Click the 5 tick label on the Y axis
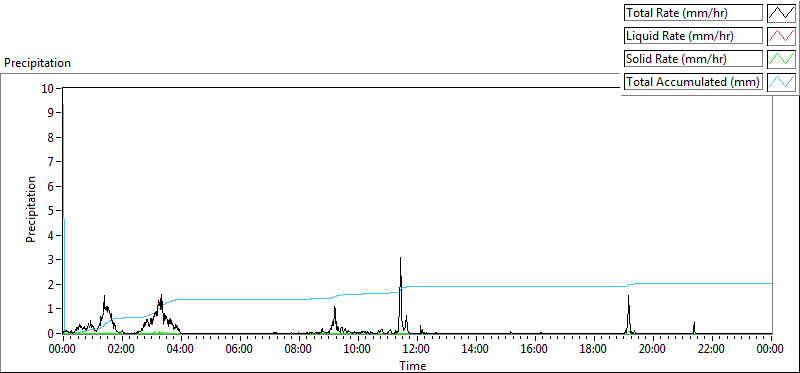This screenshot has height=373, width=800. pyautogui.click(x=51, y=211)
